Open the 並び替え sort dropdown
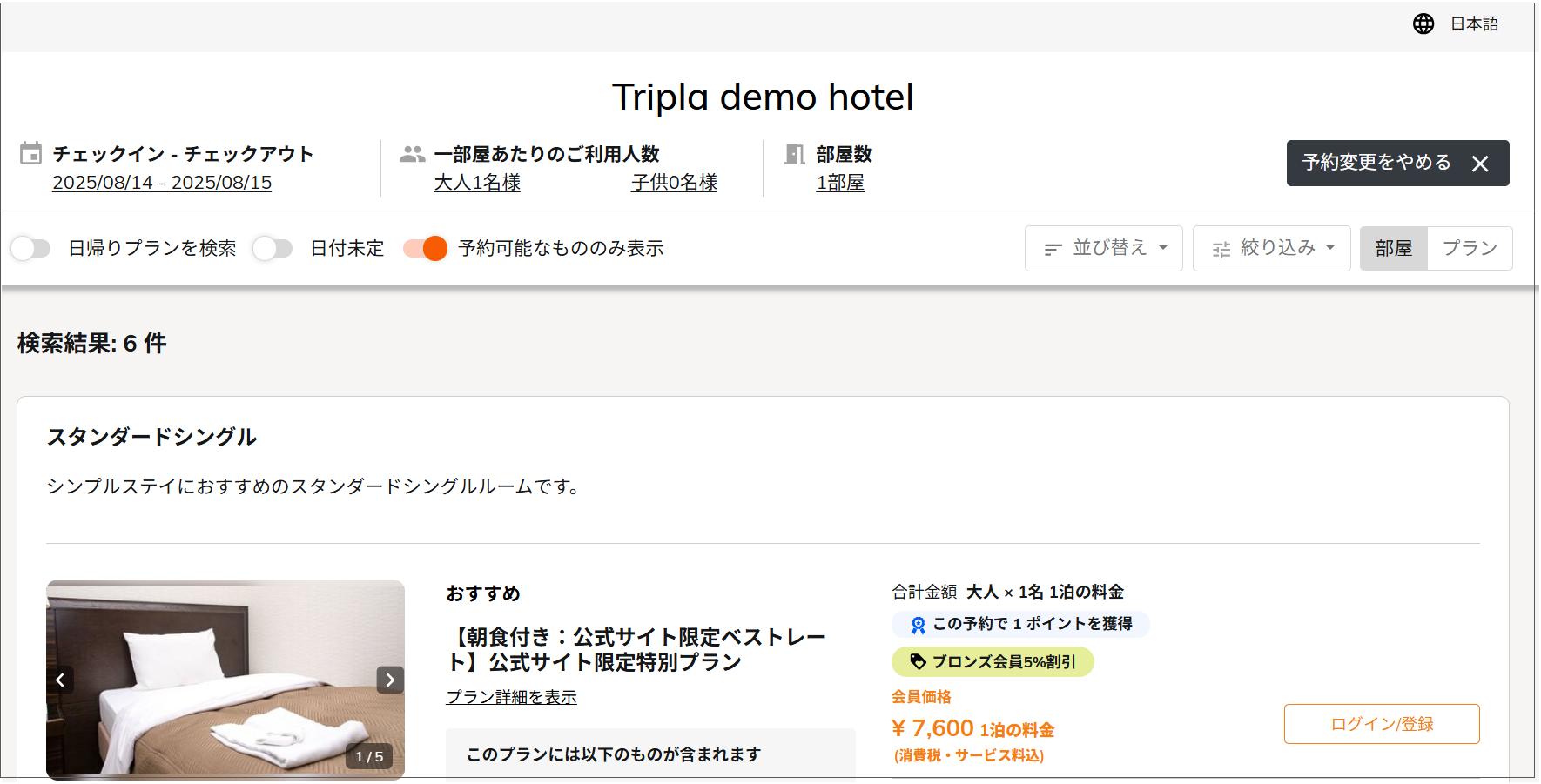 [x=1103, y=248]
